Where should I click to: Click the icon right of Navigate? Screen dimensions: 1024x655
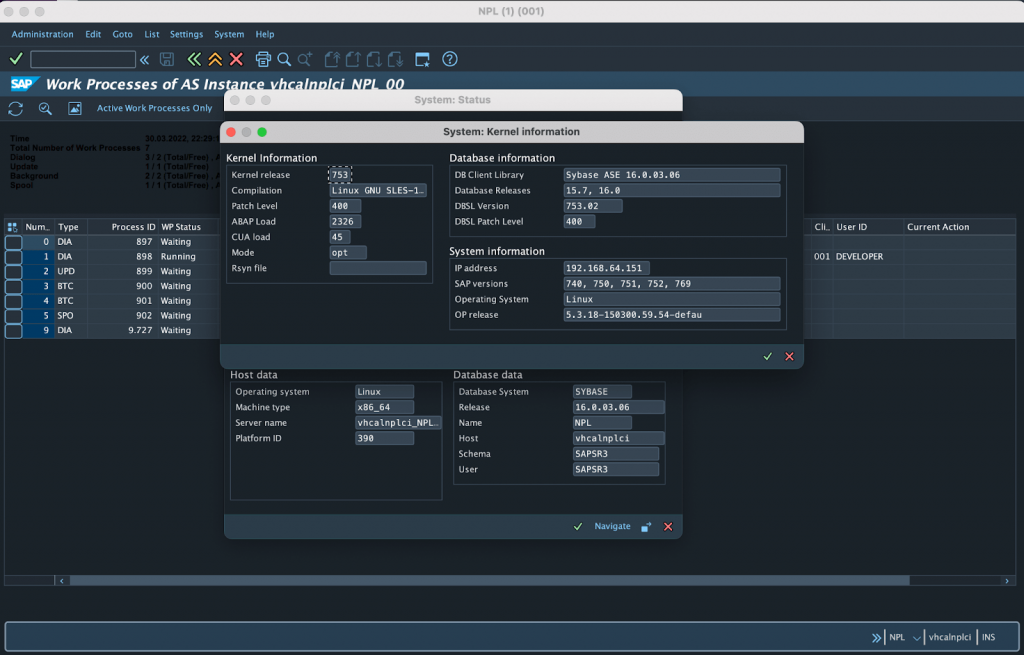click(646, 527)
